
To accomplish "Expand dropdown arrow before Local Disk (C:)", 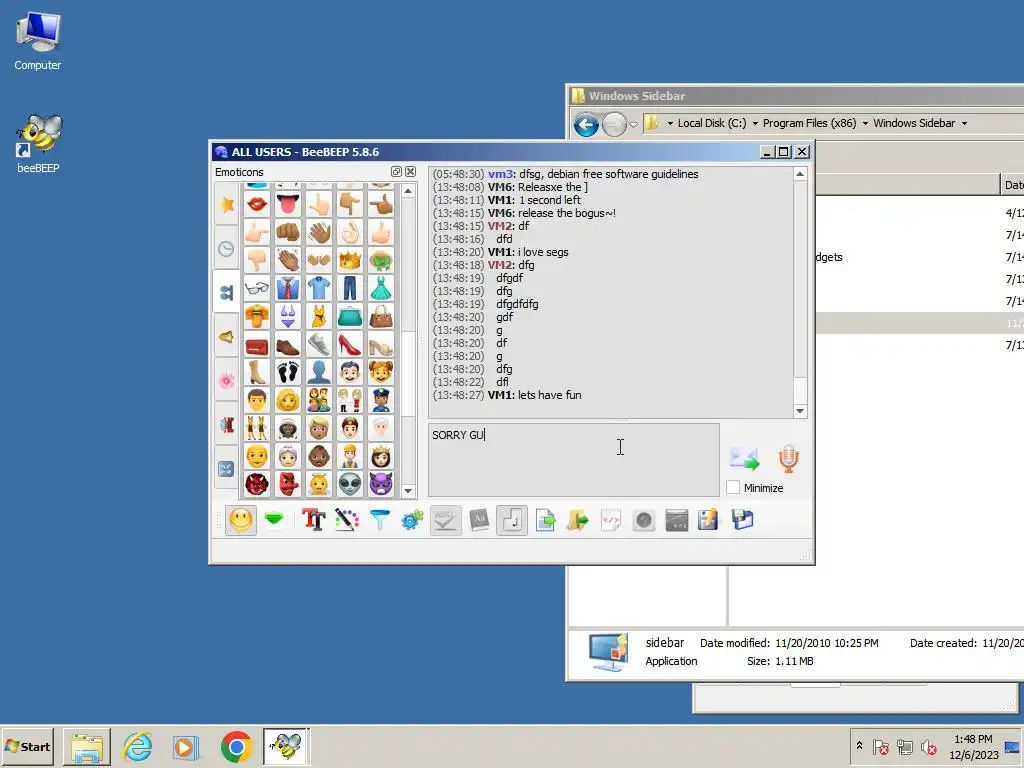I will (x=669, y=123).
